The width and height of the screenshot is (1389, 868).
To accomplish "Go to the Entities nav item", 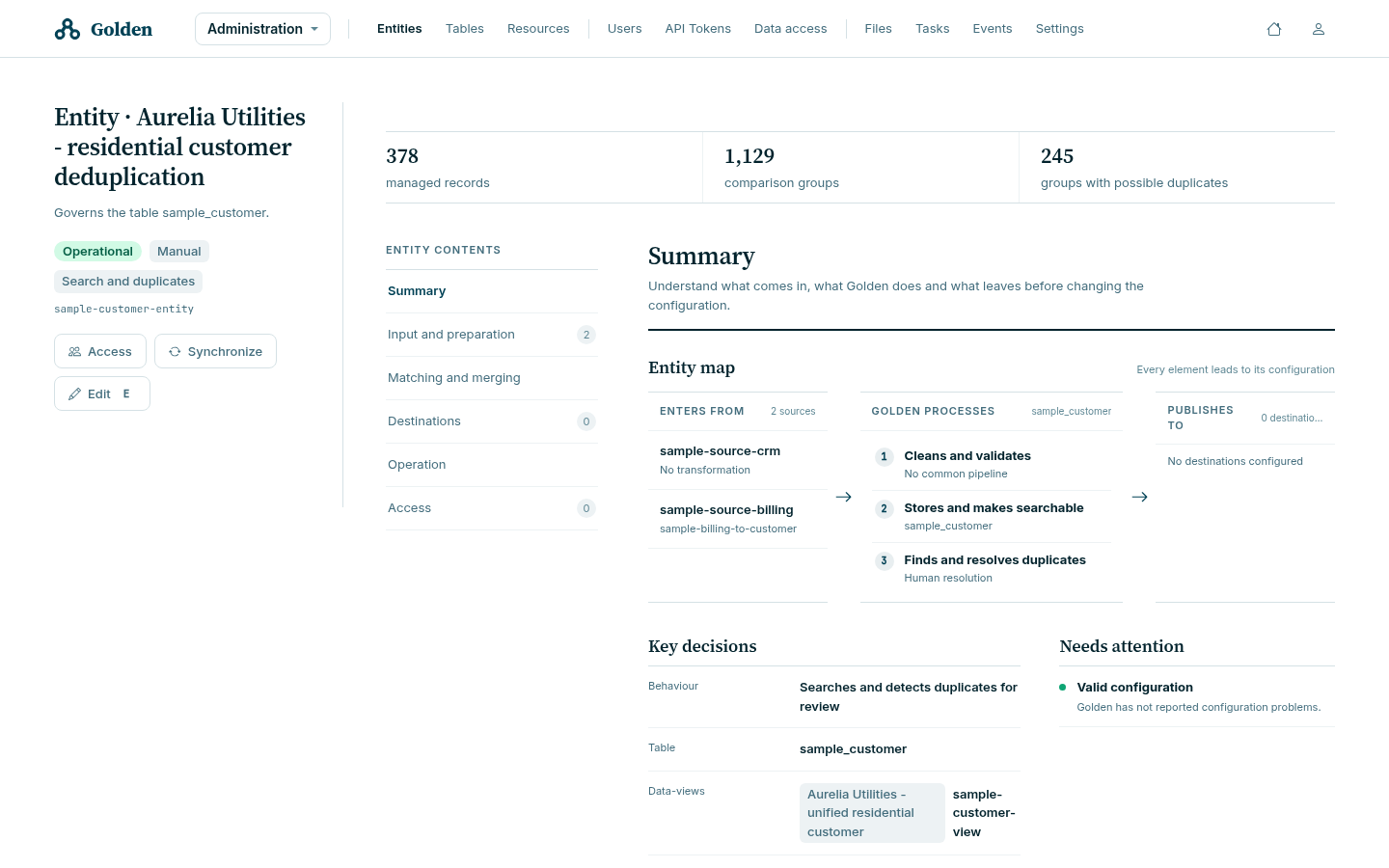I will (x=399, y=29).
